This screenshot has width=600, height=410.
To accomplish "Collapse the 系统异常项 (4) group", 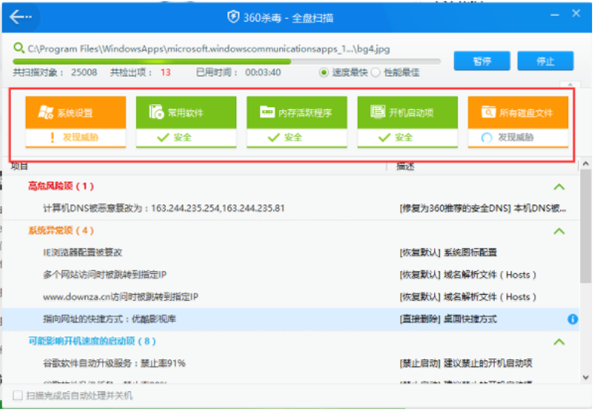I will point(559,231).
